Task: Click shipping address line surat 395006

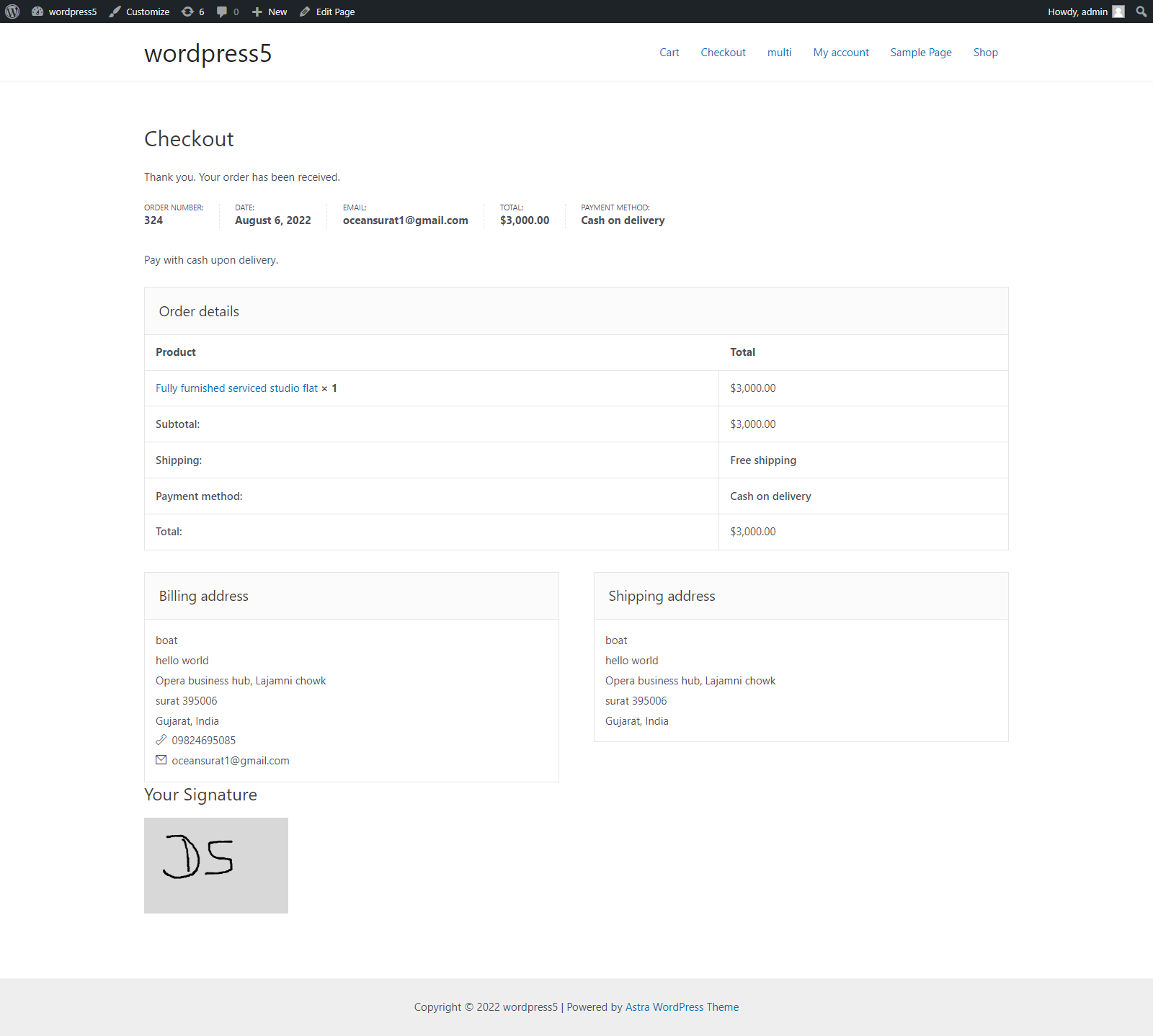Action: (x=636, y=701)
